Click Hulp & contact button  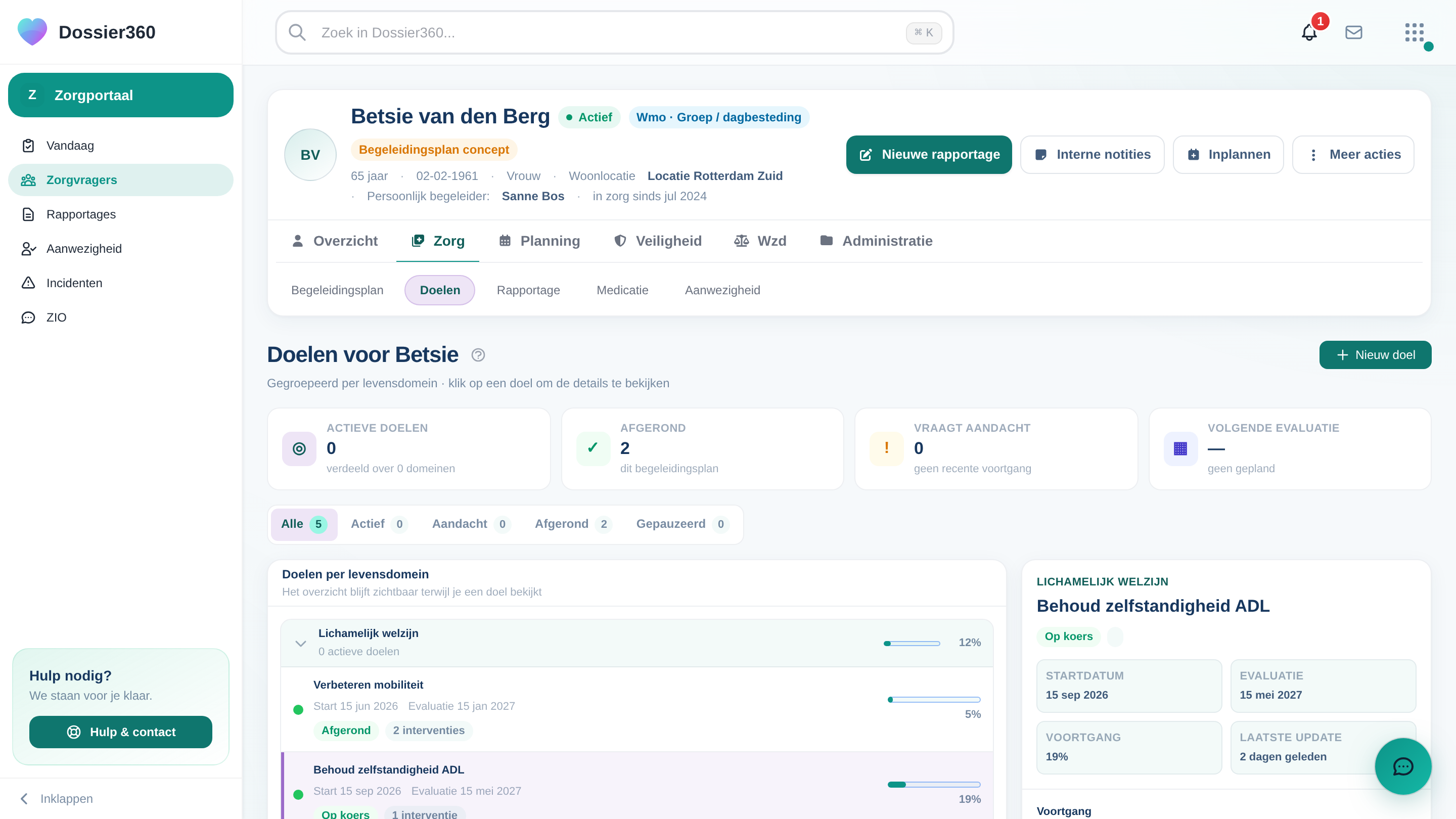coord(120,732)
